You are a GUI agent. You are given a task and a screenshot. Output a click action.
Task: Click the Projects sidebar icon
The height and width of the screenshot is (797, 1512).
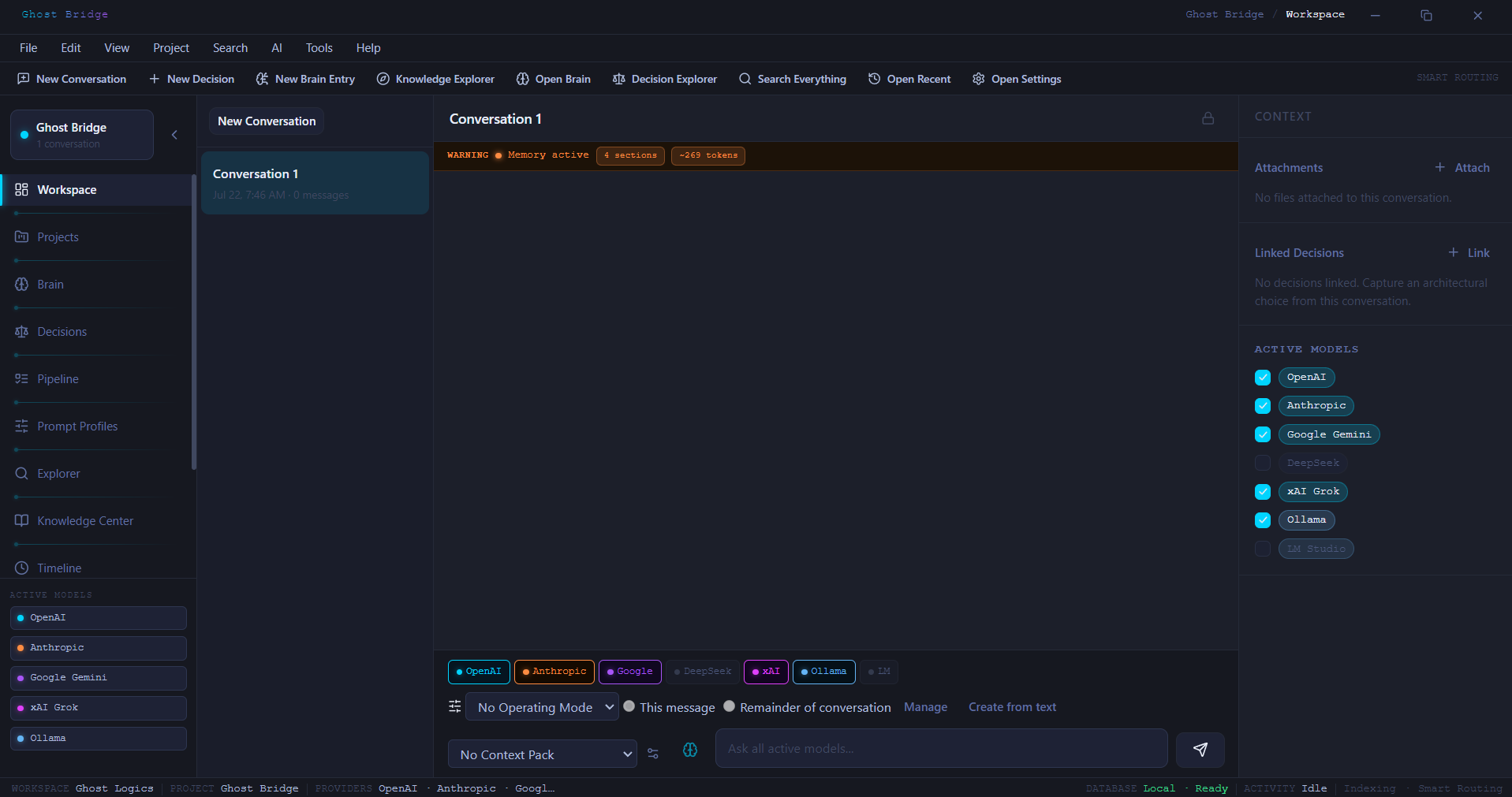point(22,237)
